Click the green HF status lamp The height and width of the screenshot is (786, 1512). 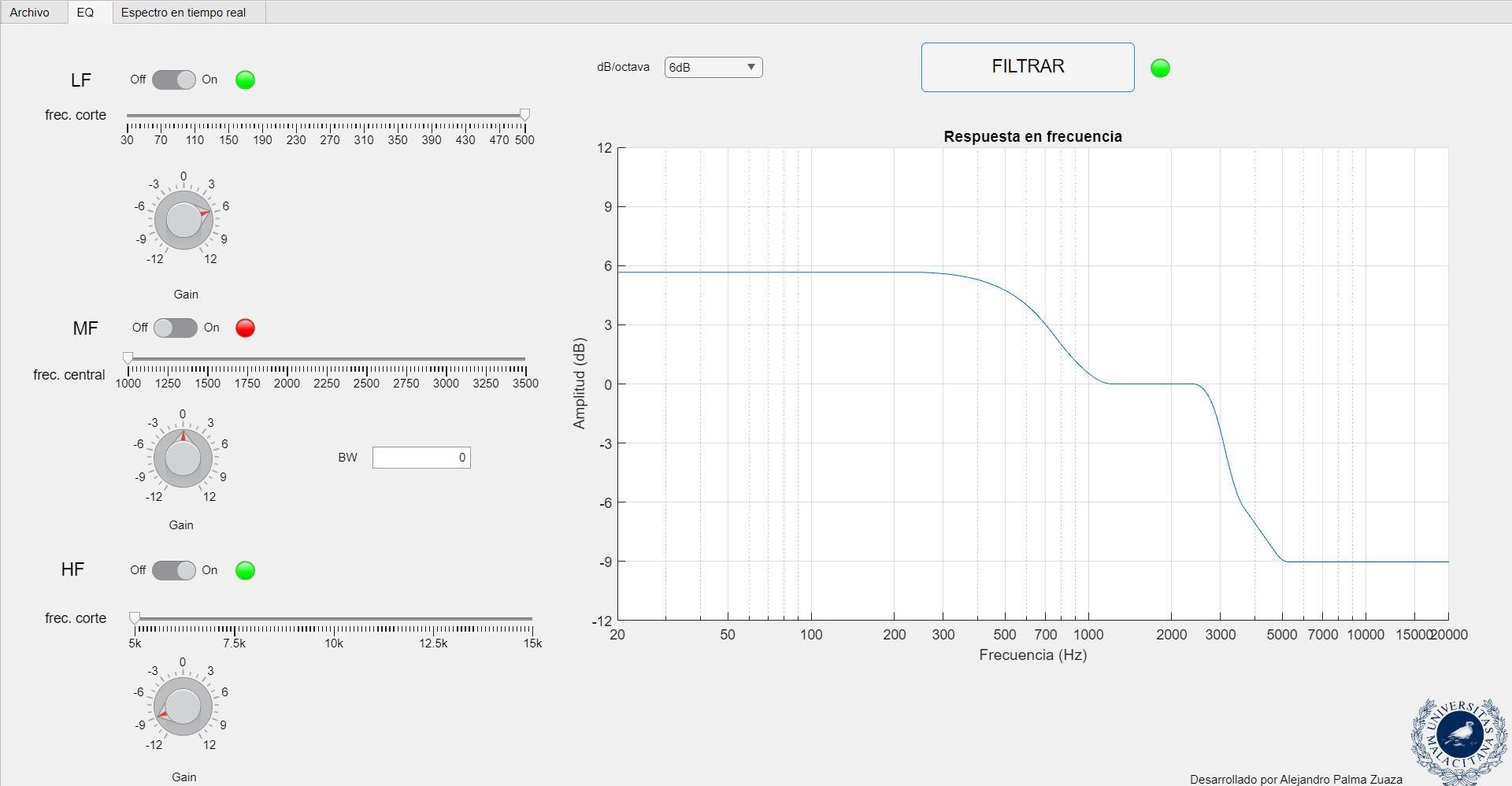245,570
